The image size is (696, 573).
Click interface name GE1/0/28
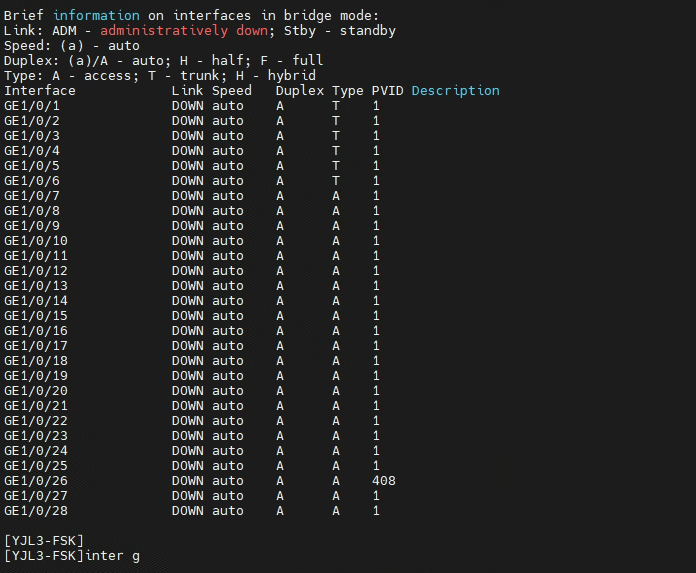[36, 510]
